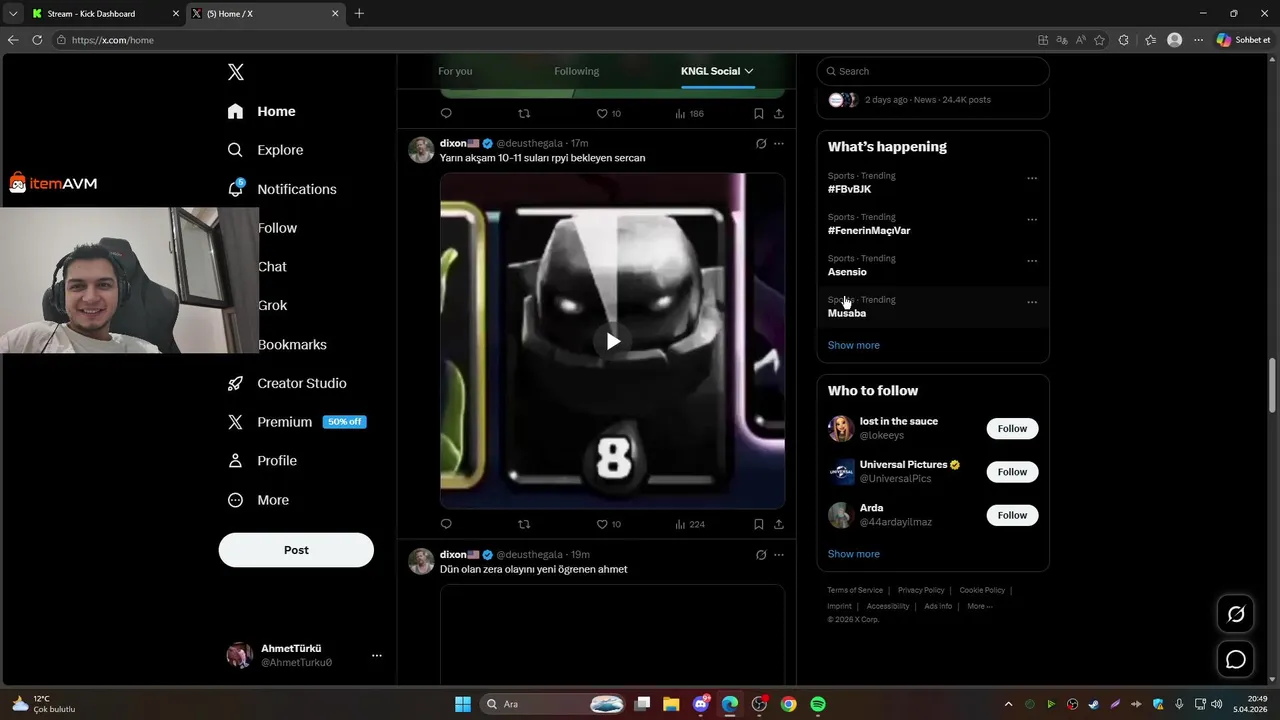Viewport: 1280px width, 720px height.
Task: Open more options for #FenerinMaçıVar trend
Action: click(1032, 220)
